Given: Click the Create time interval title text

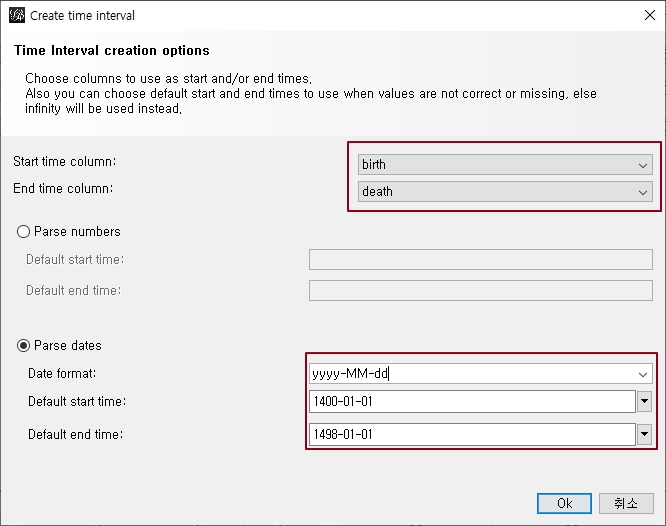Looking at the screenshot, I should [x=82, y=16].
